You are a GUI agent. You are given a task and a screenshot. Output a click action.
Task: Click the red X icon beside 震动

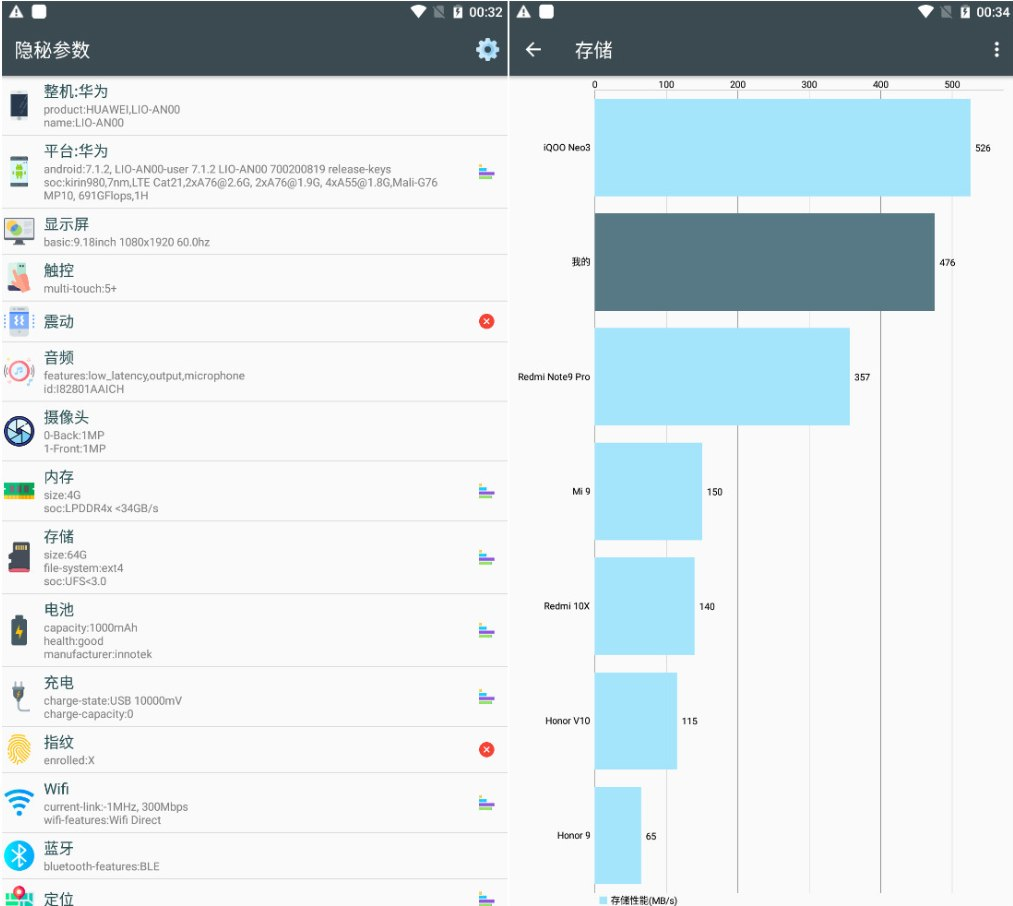click(x=486, y=321)
